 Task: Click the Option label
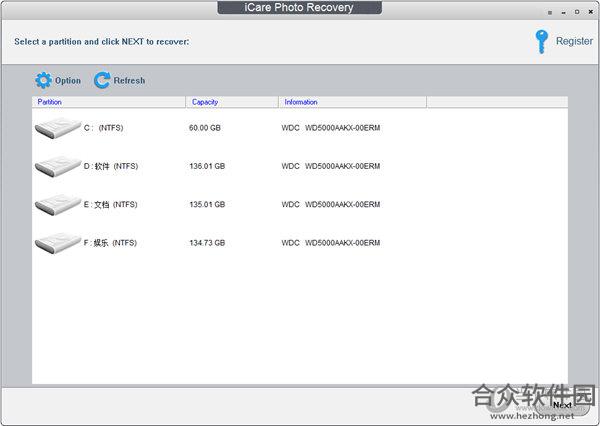tap(68, 81)
